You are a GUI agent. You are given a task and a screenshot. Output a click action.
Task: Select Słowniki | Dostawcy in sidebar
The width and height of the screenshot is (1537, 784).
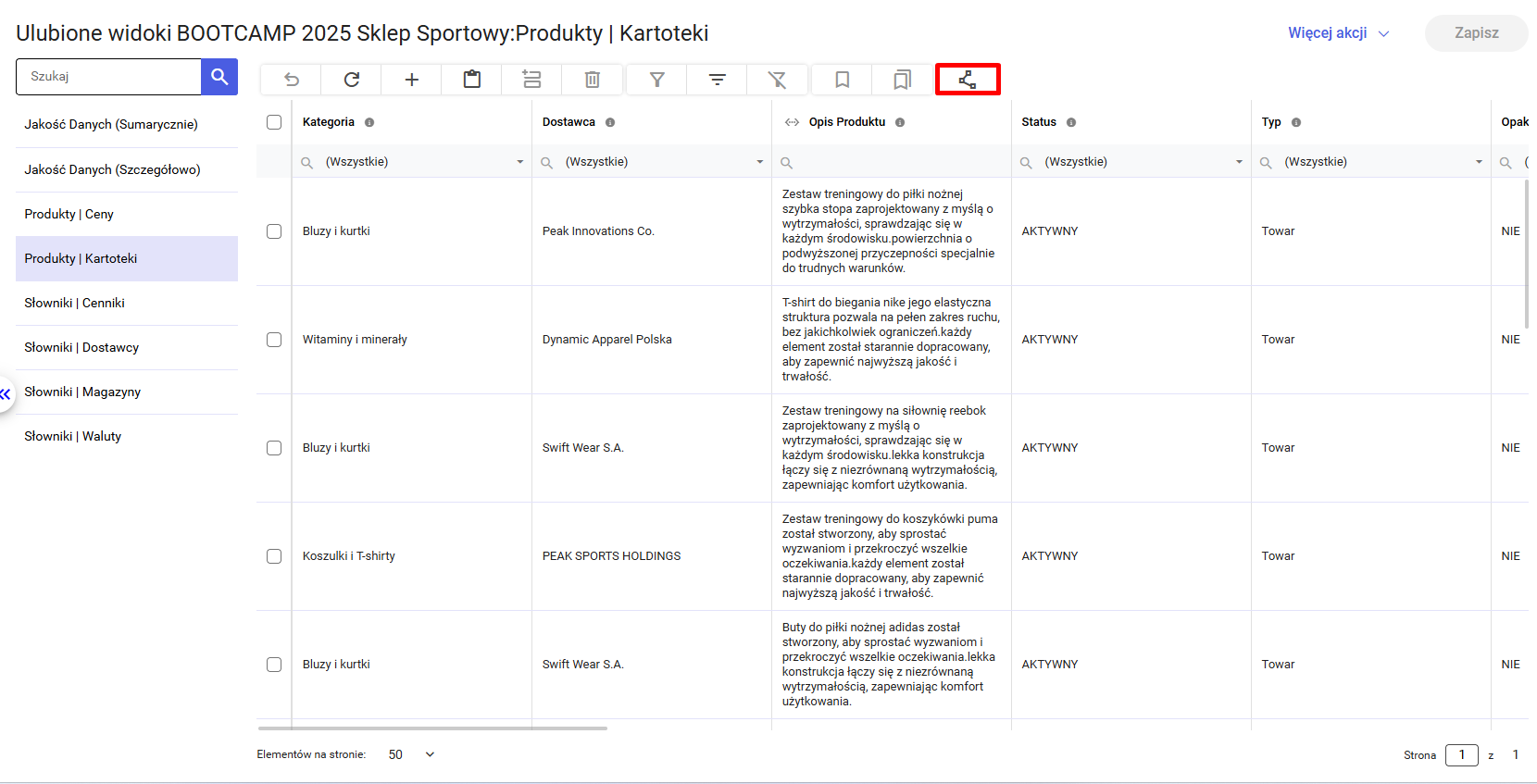81,347
